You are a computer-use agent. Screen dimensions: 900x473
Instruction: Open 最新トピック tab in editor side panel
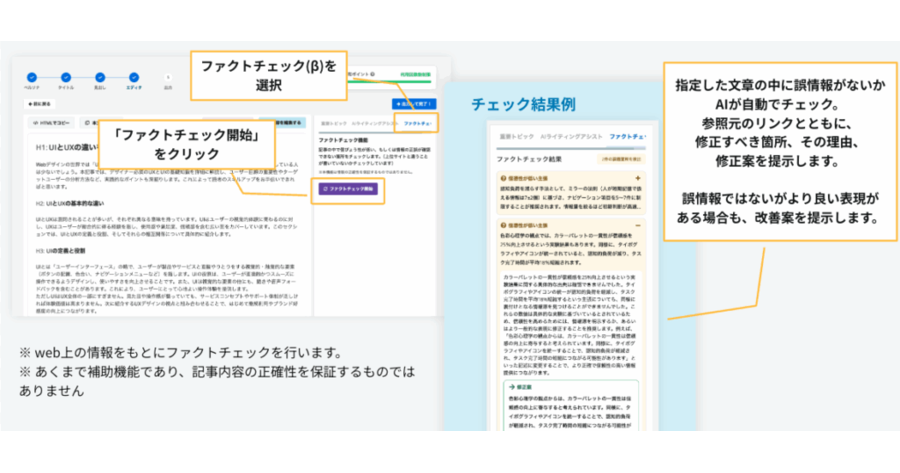point(333,123)
